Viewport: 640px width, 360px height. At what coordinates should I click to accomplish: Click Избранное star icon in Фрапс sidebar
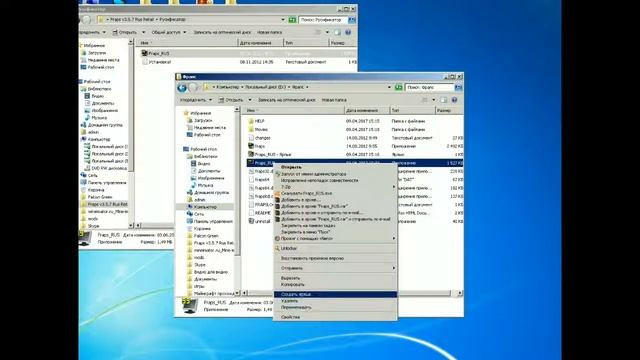186,113
